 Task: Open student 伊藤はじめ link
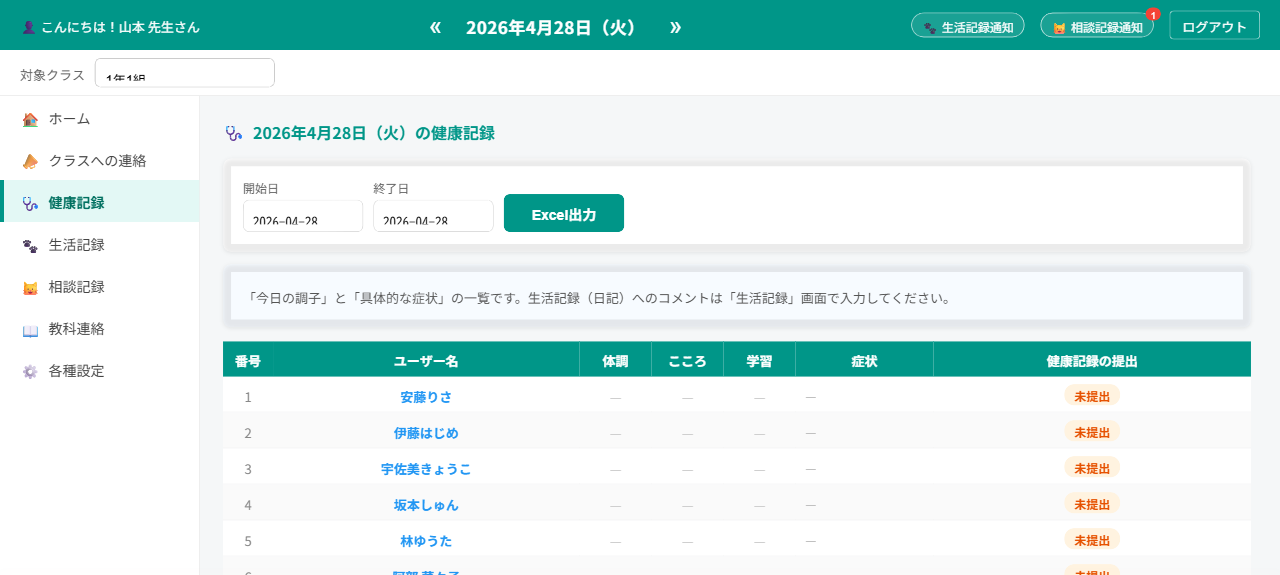point(426,433)
